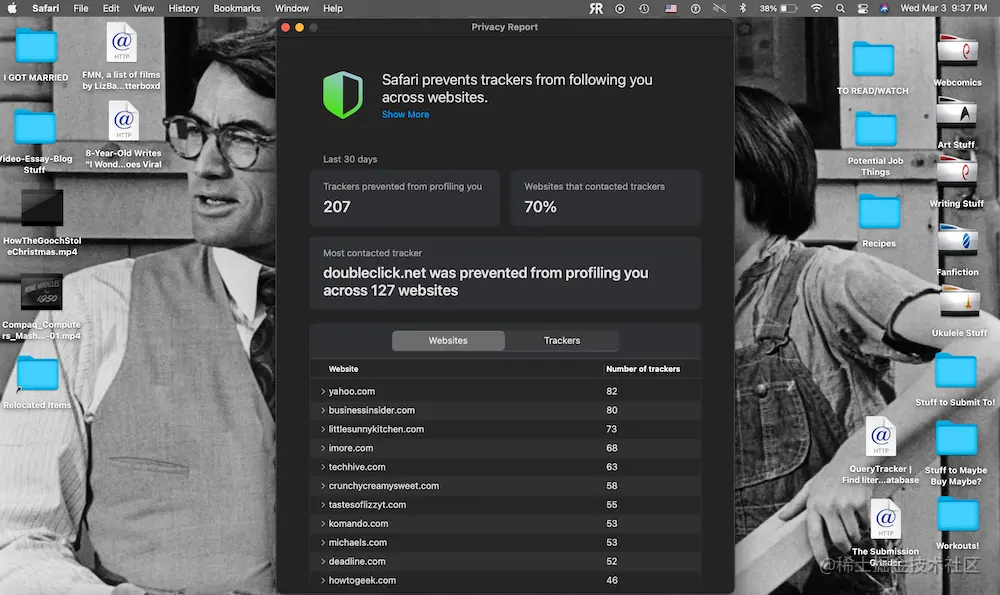
Task: Switch to the Trackers tab
Action: [x=562, y=341]
